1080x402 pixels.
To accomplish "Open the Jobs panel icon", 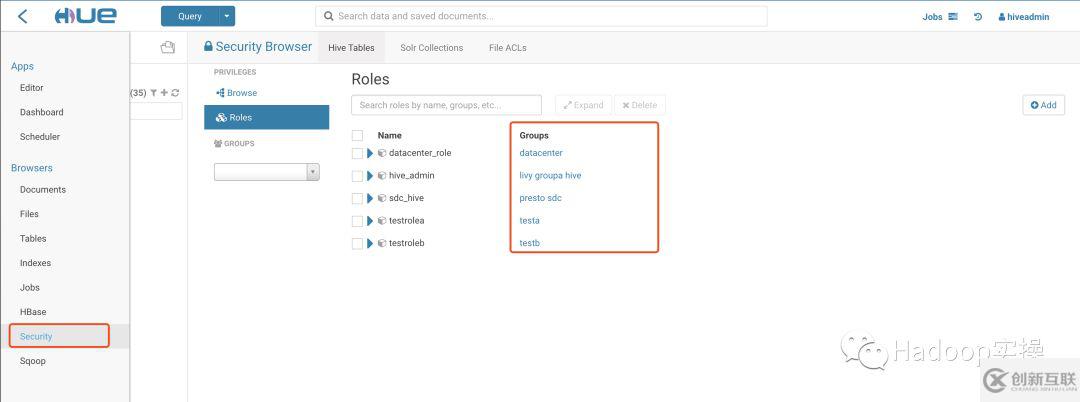I will (953, 17).
